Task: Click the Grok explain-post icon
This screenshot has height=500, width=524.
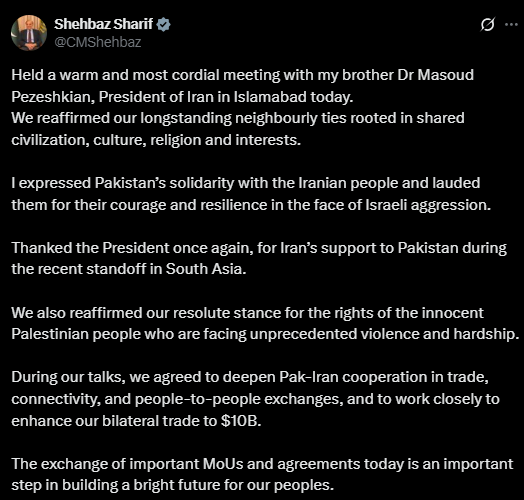Action: pyautogui.click(x=487, y=24)
